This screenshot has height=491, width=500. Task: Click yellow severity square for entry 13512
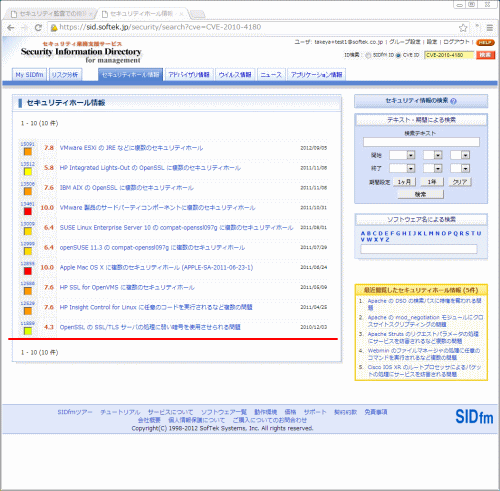tap(28, 172)
